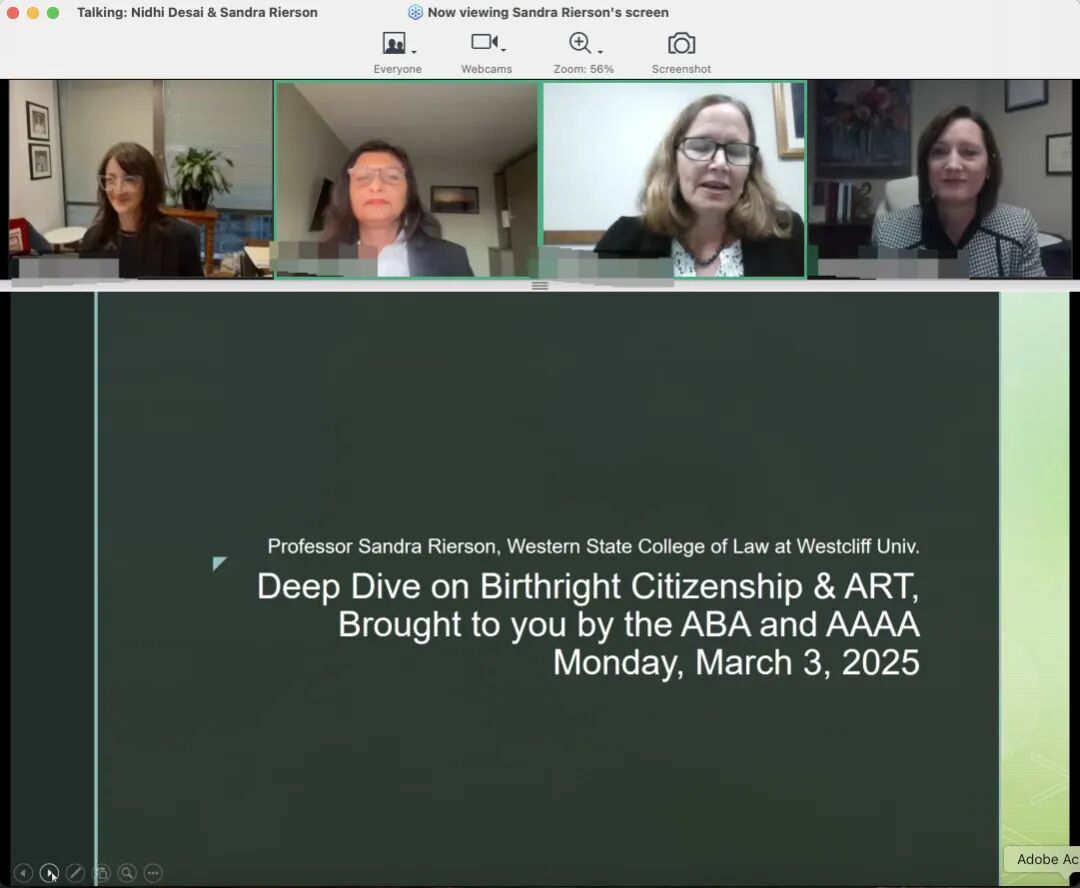
Task: Click 'Talking: Nidhi Desai & Sandra Rierson' text
Action: pyautogui.click(x=197, y=12)
